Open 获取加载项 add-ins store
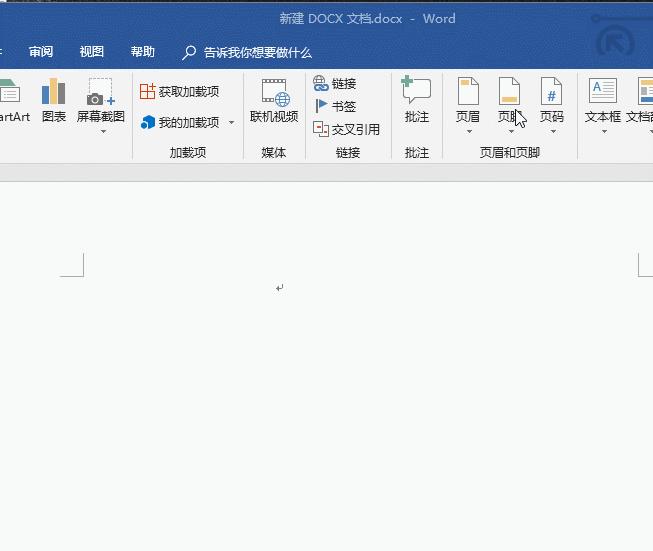Viewport: 653px width, 551px height. pos(179,92)
